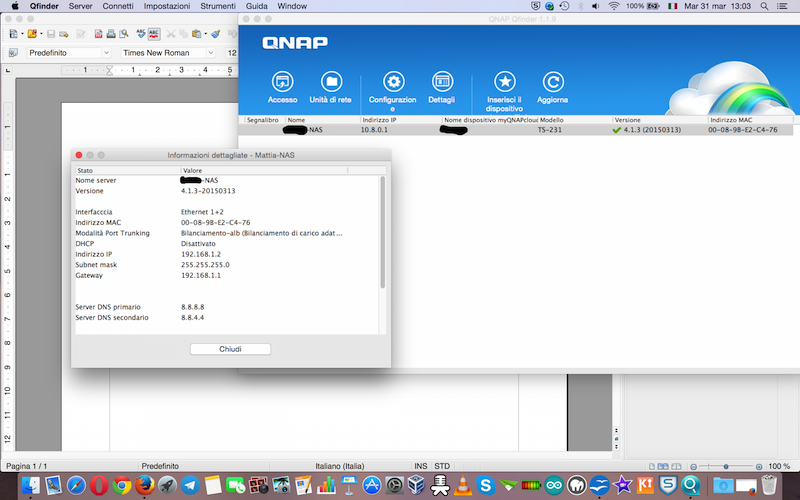Click the Accesso login icon
The width and height of the screenshot is (800, 500).
[282, 83]
